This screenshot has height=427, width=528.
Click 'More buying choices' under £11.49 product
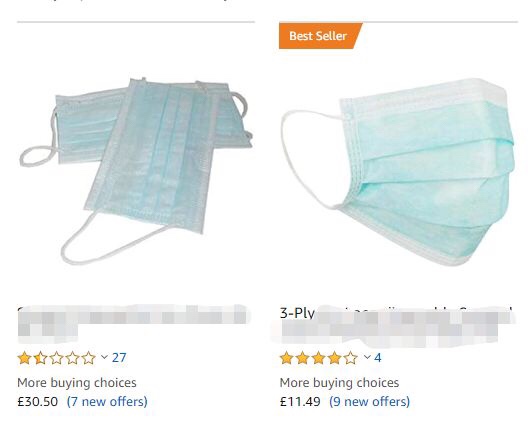pyautogui.click(x=339, y=383)
